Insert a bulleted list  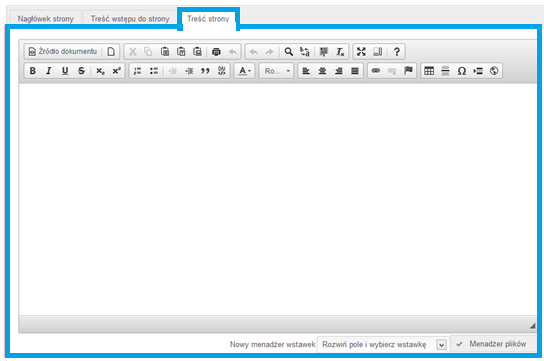point(154,71)
